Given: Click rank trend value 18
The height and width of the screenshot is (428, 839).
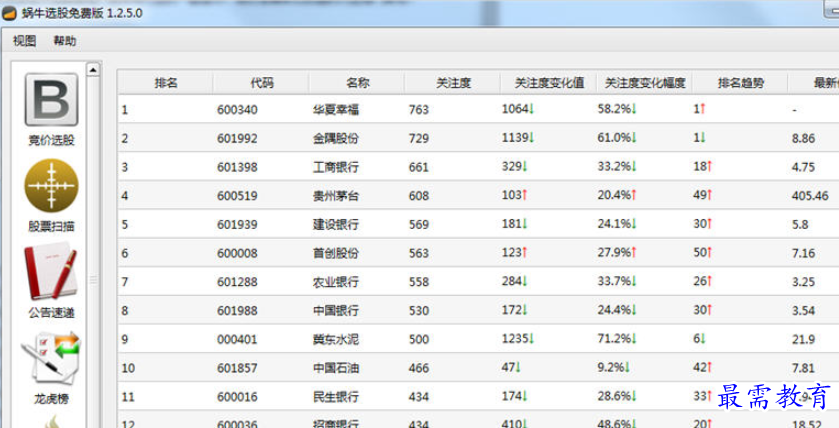Looking at the screenshot, I should tap(703, 166).
